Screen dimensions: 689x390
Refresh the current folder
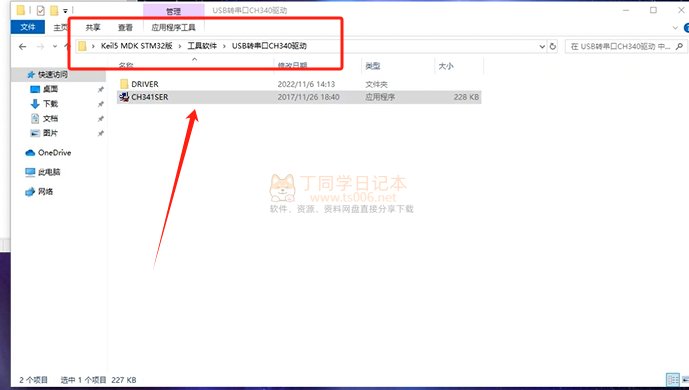(x=553, y=46)
